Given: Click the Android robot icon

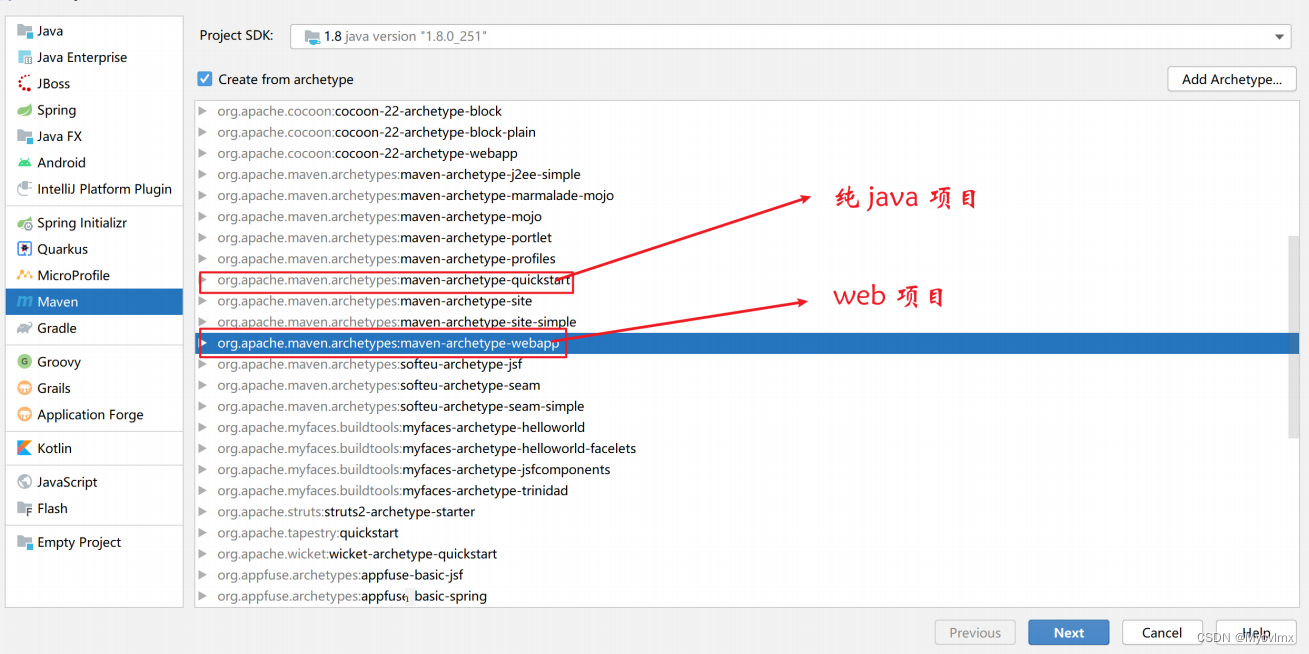Looking at the screenshot, I should click(25, 162).
